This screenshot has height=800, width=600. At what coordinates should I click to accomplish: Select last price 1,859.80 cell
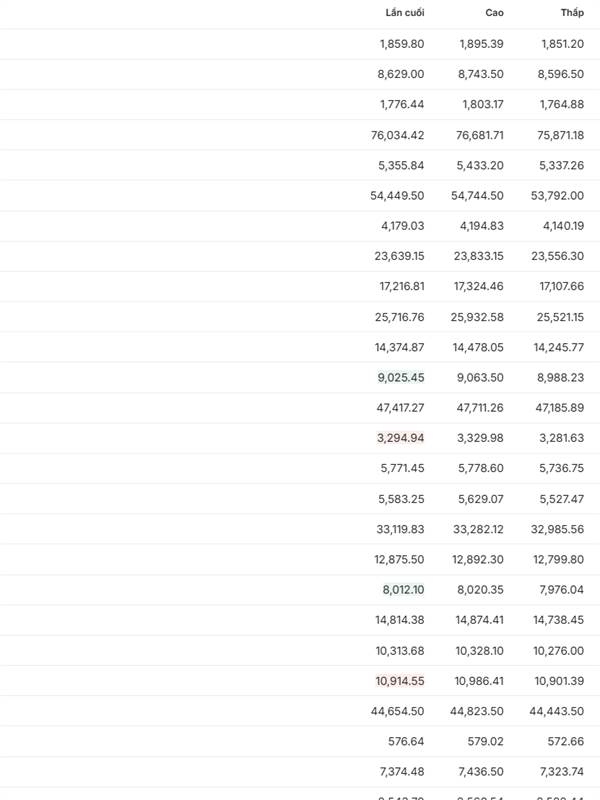[402, 44]
